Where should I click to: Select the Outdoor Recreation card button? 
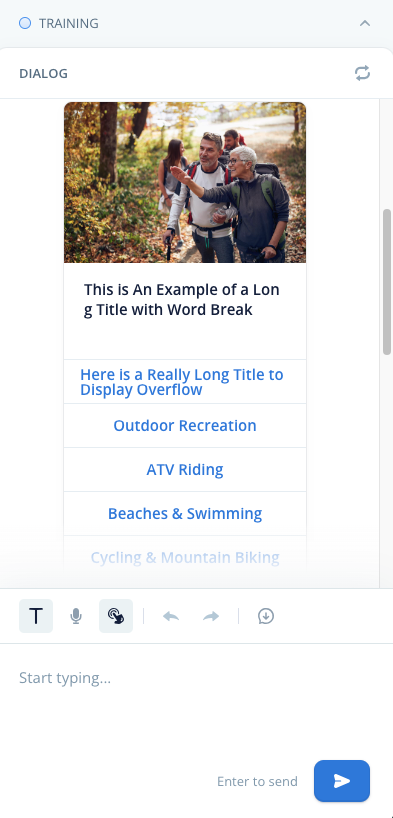(x=185, y=426)
